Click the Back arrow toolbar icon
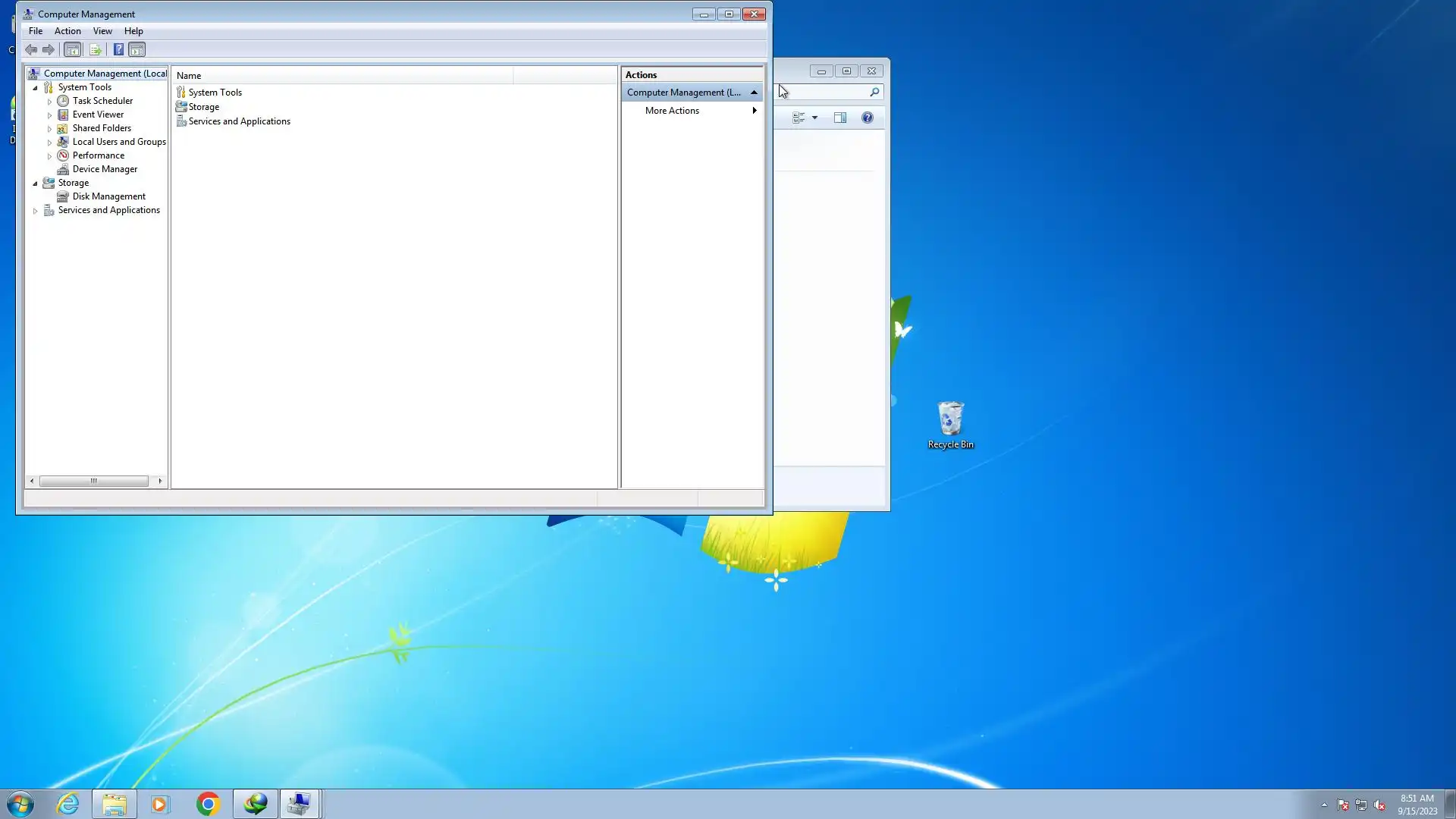The image size is (1456, 819). click(31, 50)
